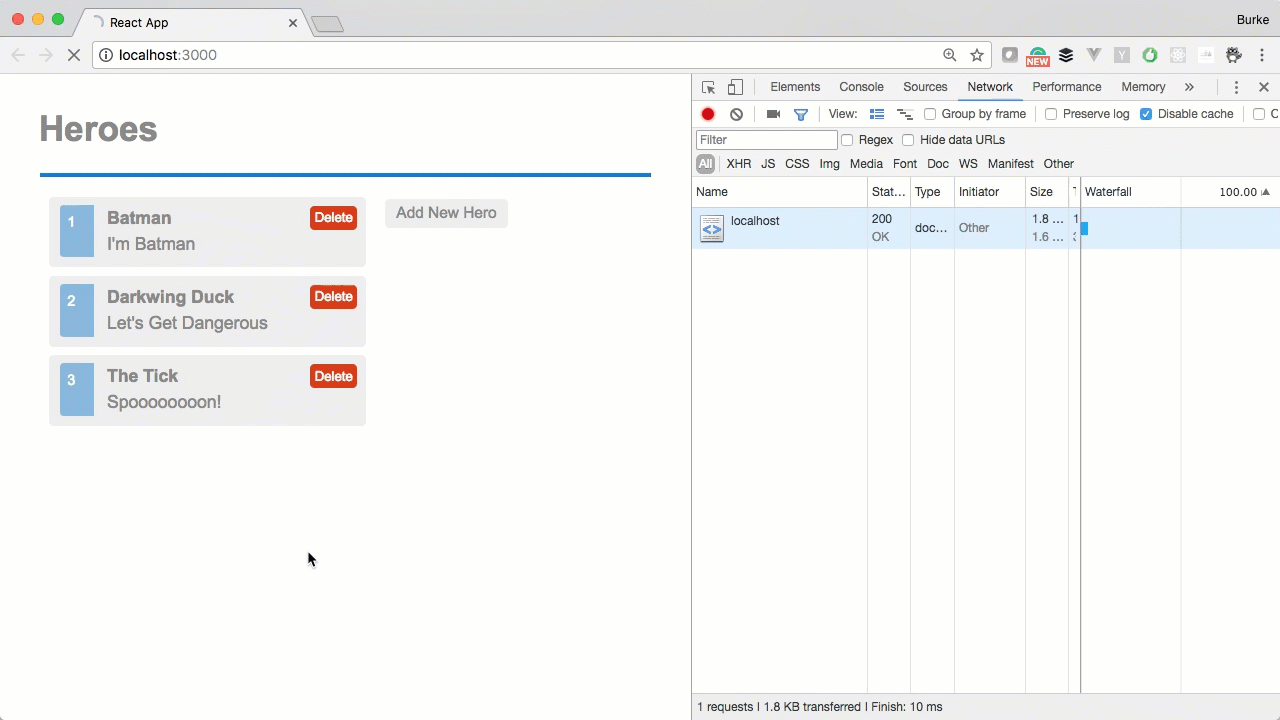Sort requests by the Name column
This screenshot has width=1280, height=720.
779,192
